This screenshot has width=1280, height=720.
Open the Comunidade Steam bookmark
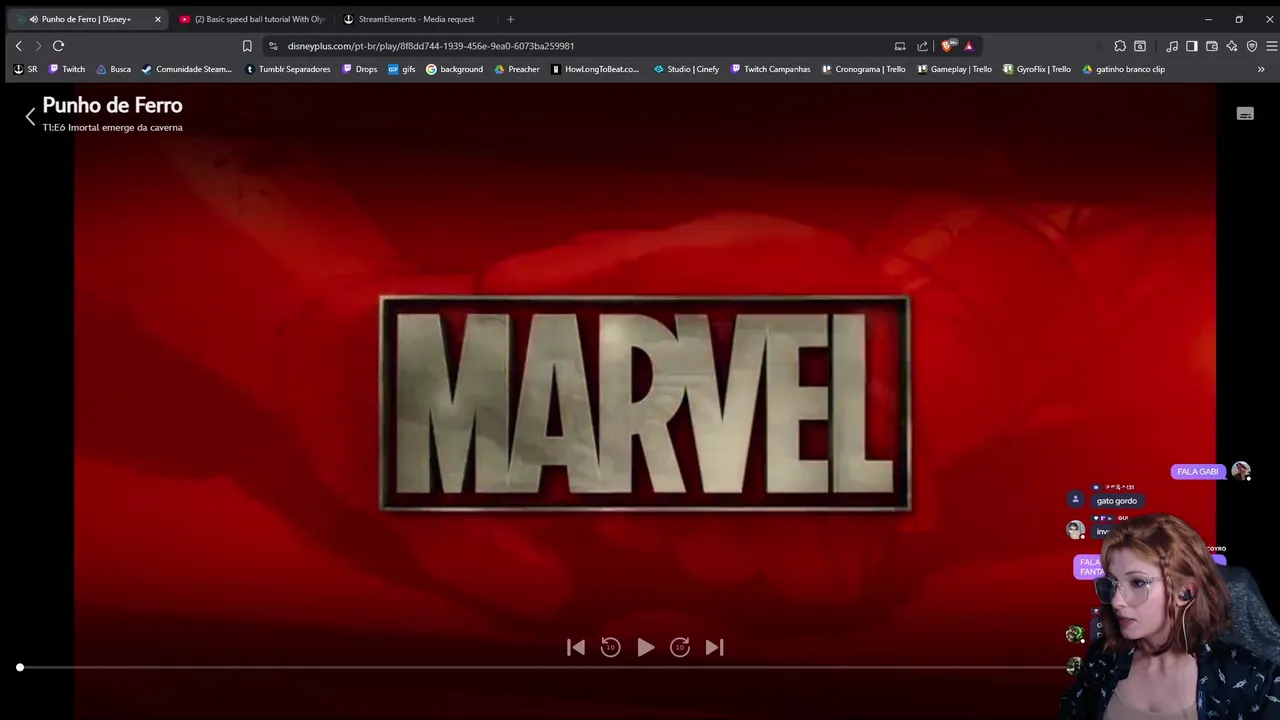pyautogui.click(x=187, y=69)
